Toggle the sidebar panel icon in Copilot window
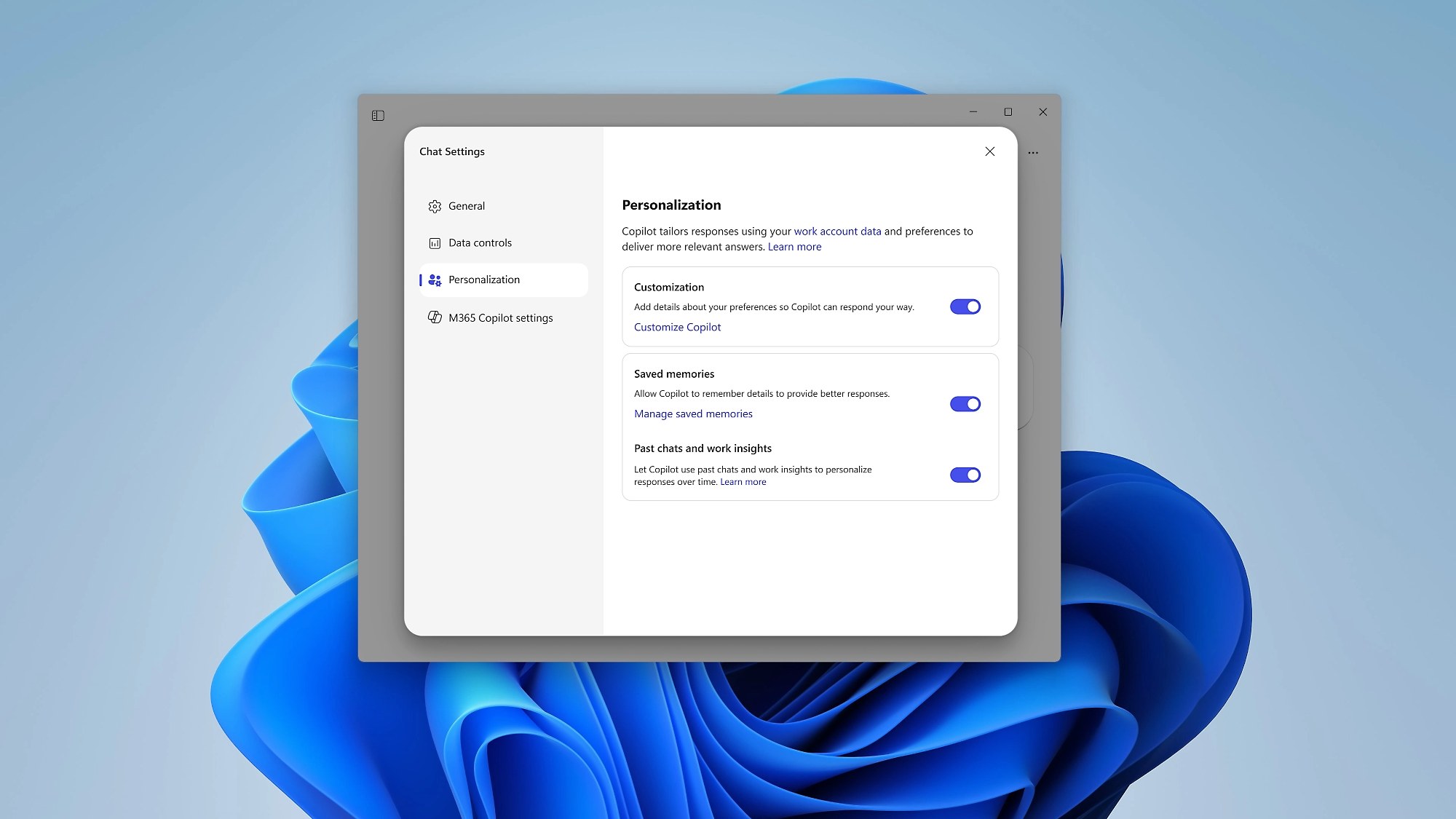 tap(378, 116)
